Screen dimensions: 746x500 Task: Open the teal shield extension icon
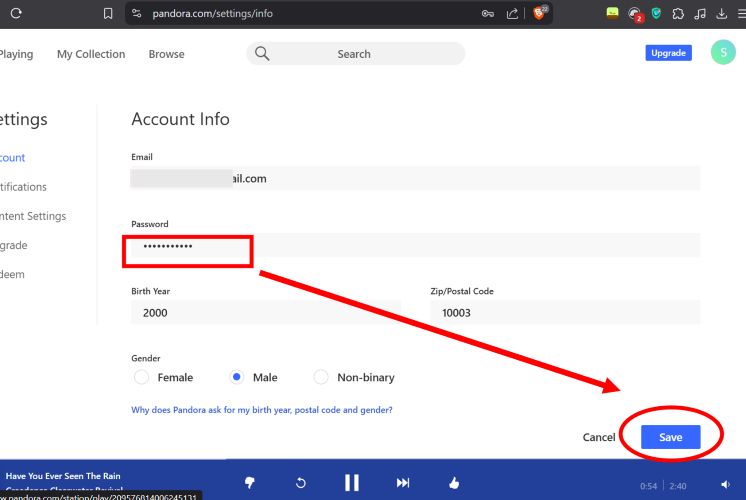(x=656, y=13)
